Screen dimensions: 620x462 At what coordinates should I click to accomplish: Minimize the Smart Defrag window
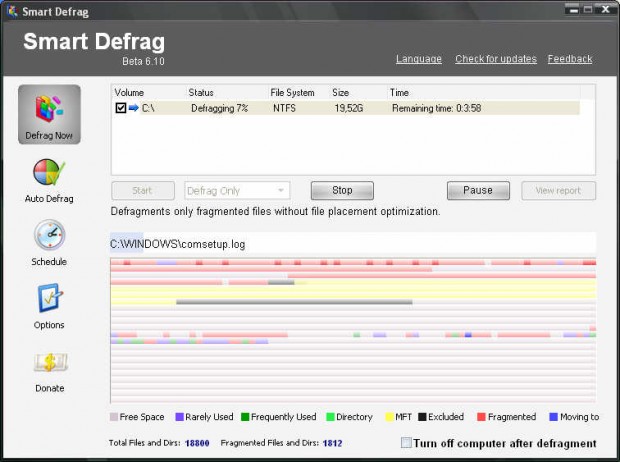[573, 10]
